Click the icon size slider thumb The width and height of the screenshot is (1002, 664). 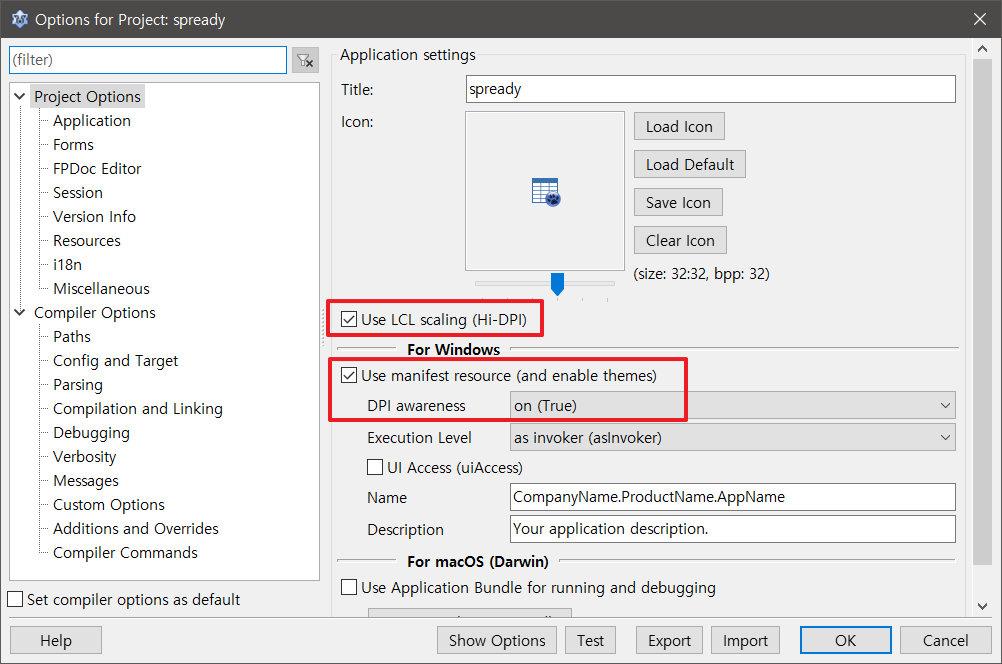(557, 284)
